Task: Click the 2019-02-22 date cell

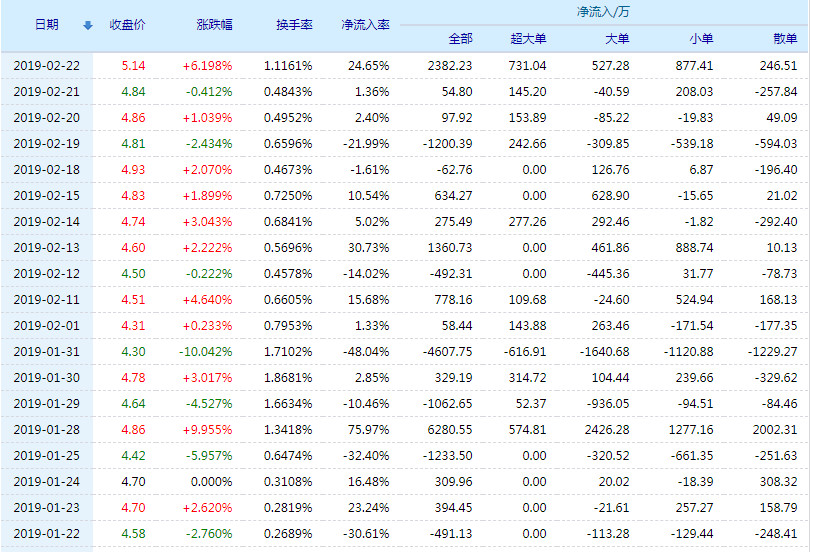Action: click(x=46, y=65)
